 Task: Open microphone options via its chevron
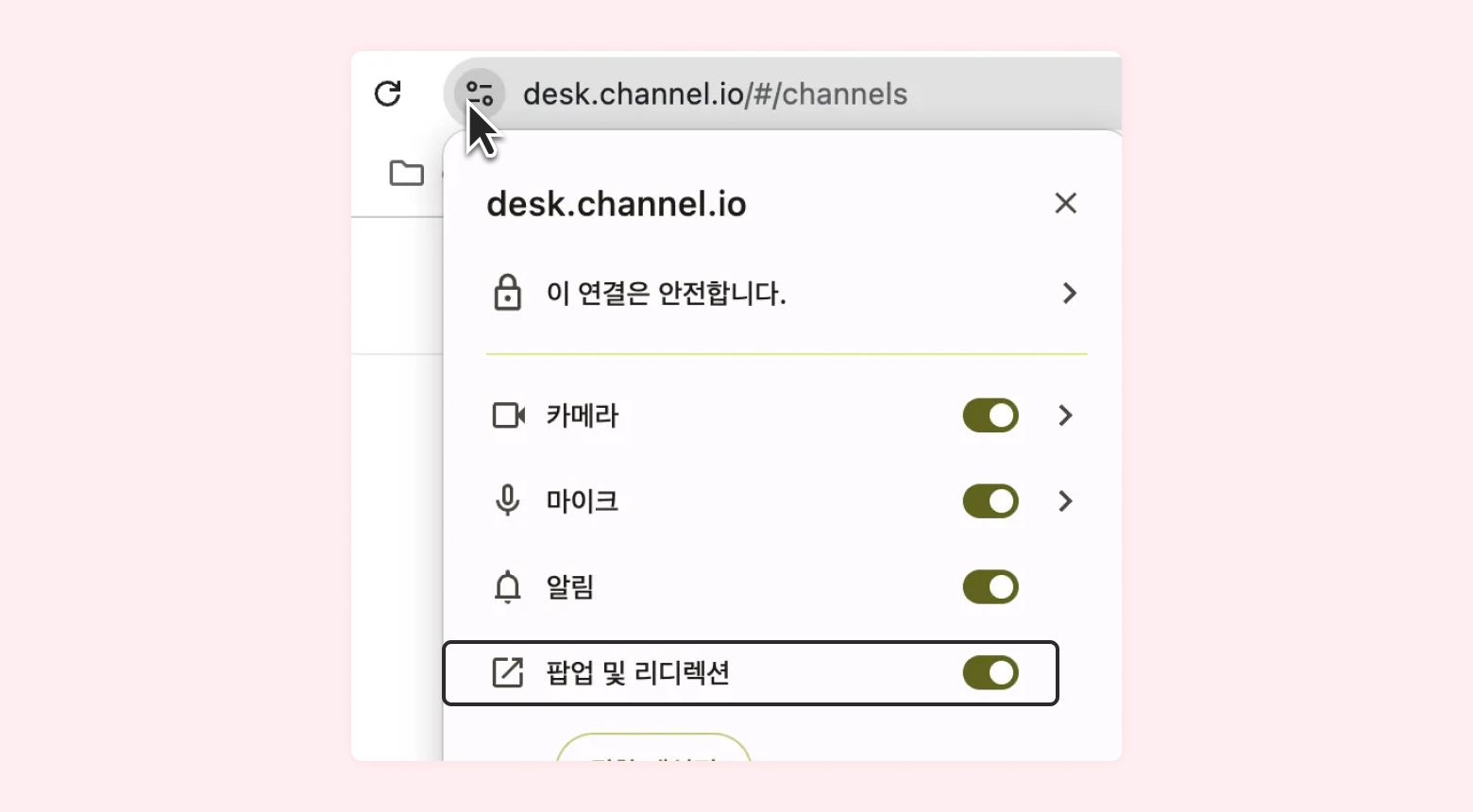click(1066, 501)
